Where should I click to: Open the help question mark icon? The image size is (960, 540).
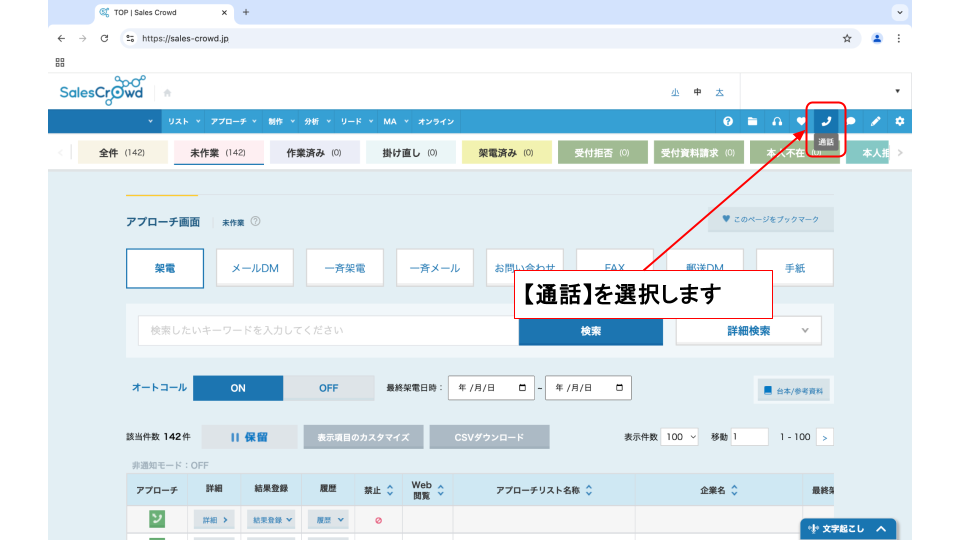728,121
